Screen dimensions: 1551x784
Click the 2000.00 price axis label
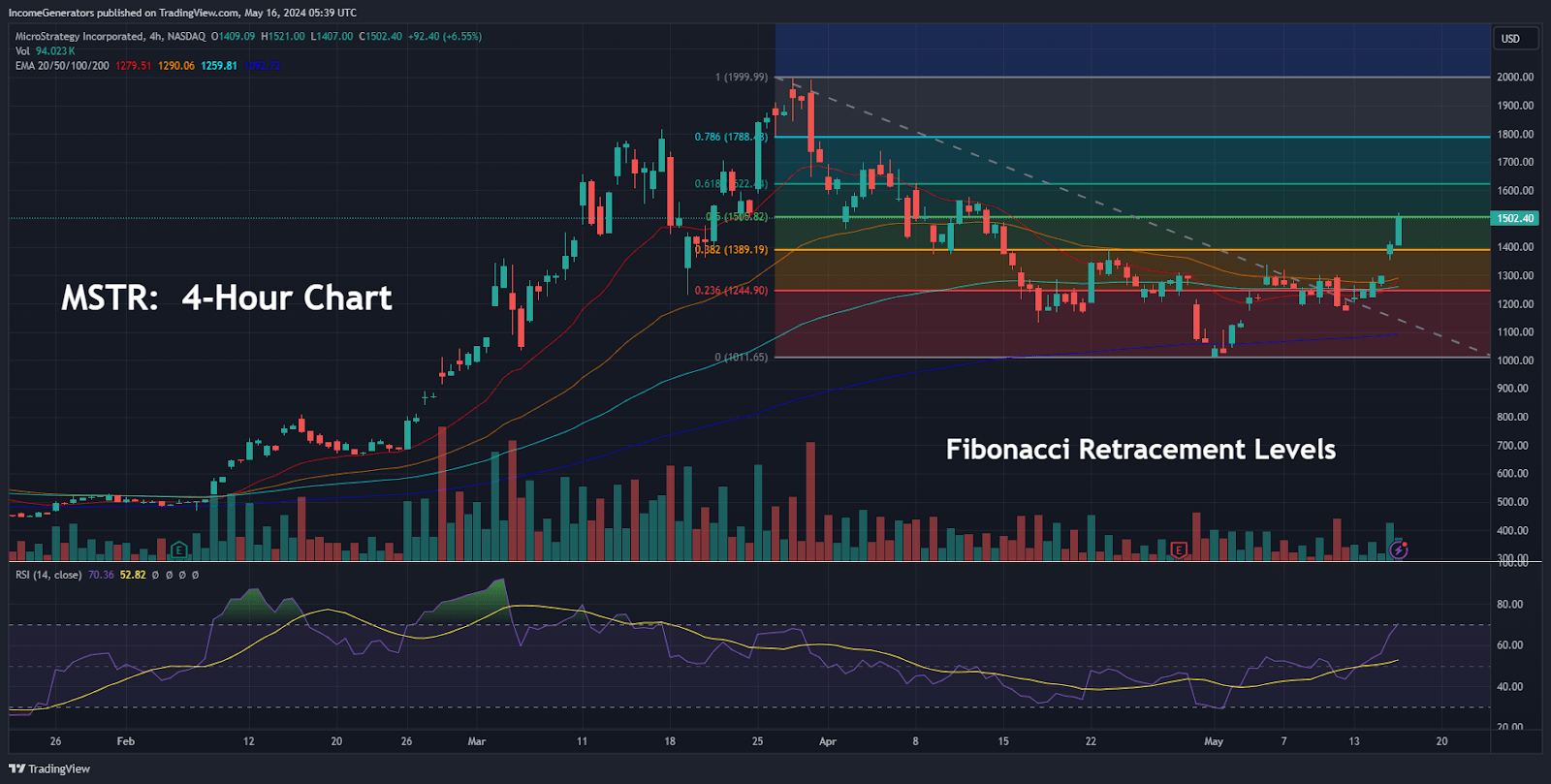(x=1515, y=77)
